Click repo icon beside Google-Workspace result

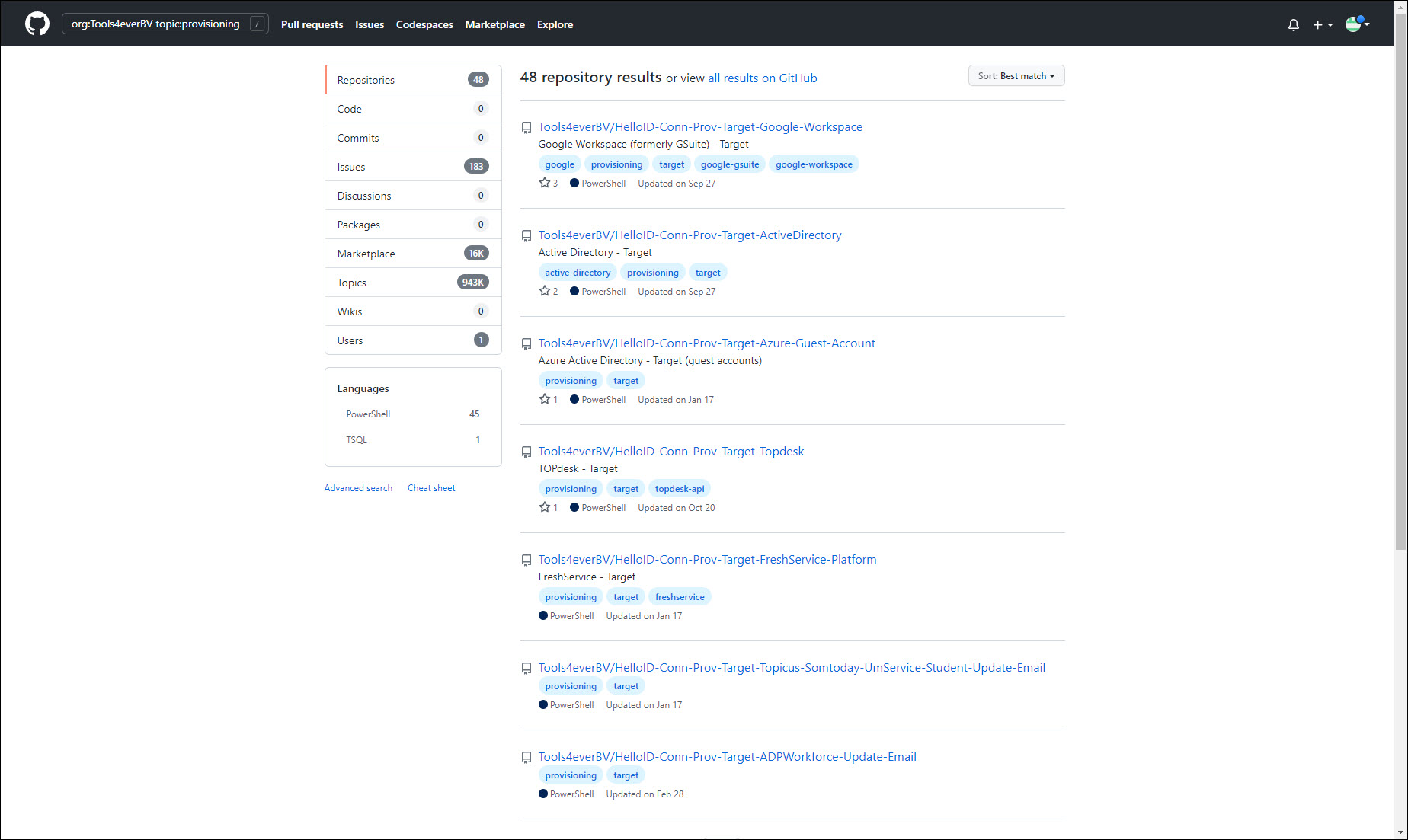(526, 127)
